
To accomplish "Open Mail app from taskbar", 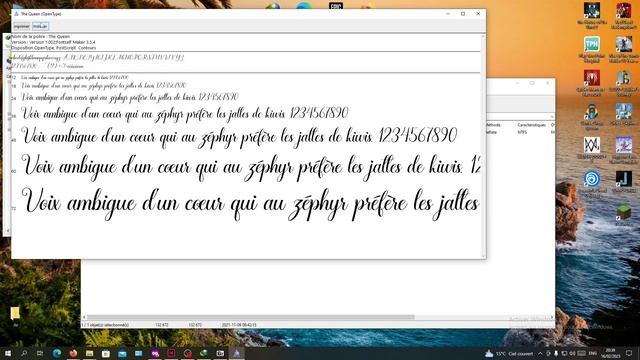I will pyautogui.click(x=122, y=353).
